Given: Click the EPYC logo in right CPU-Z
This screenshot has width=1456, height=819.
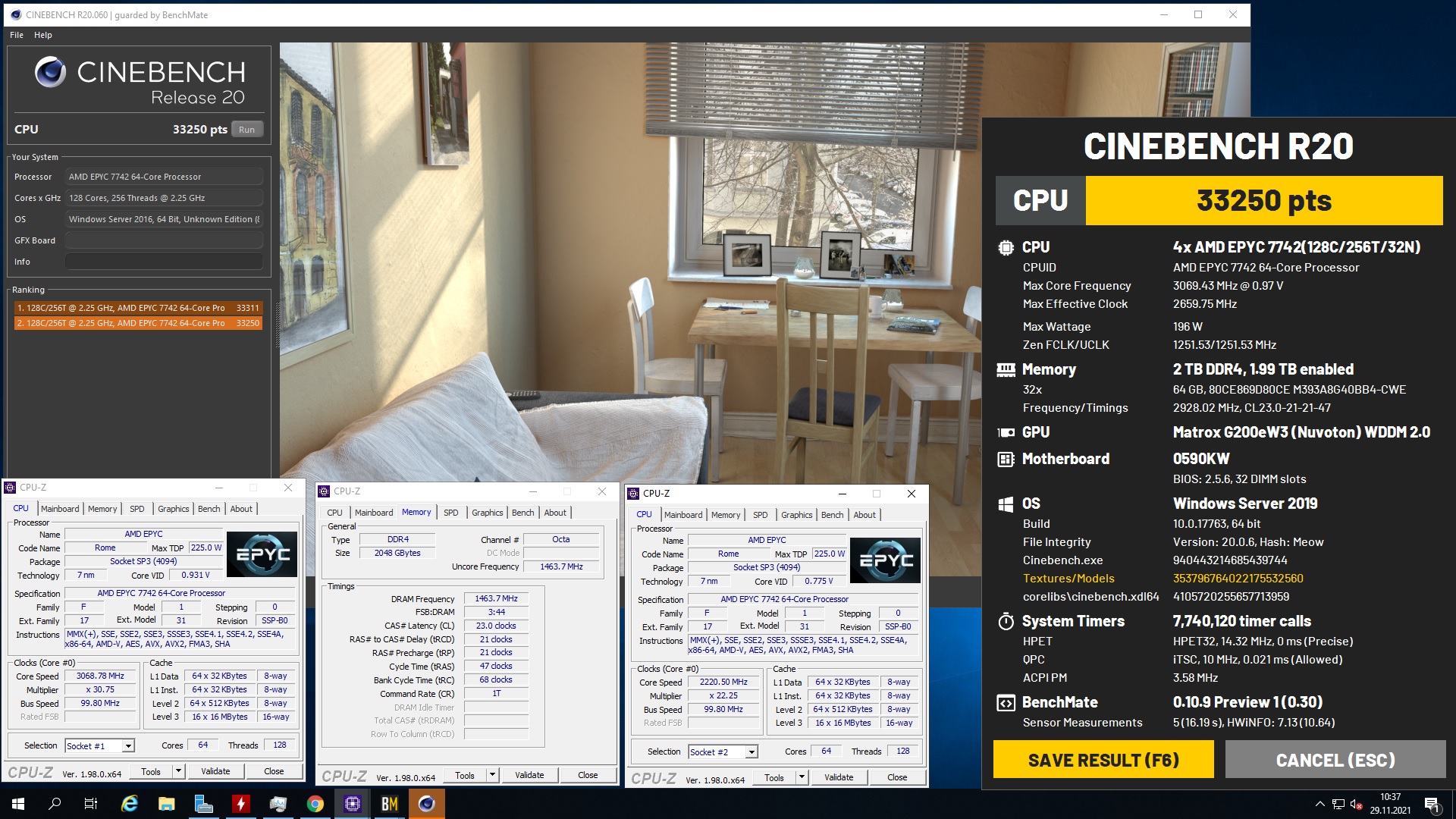Looking at the screenshot, I should 885,560.
